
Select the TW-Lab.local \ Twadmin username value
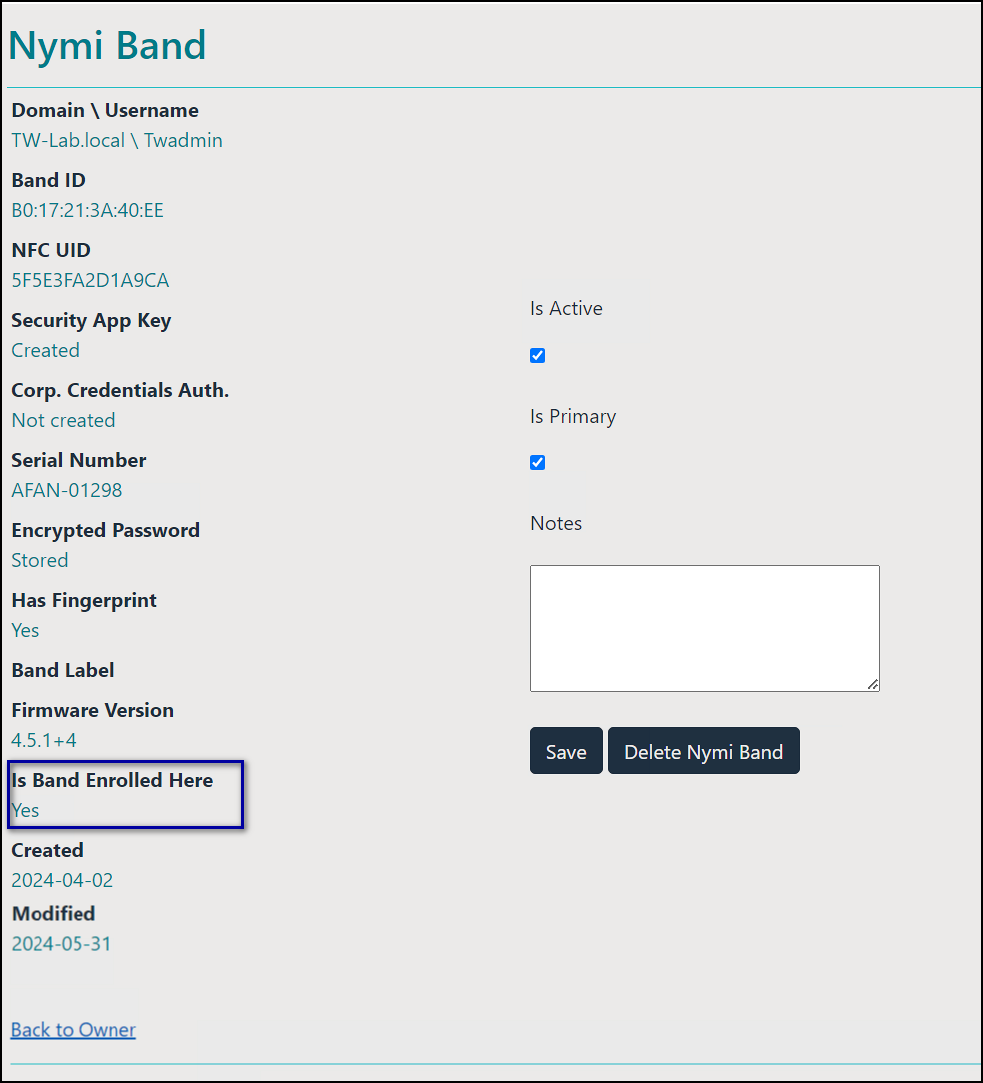pyautogui.click(x=117, y=140)
